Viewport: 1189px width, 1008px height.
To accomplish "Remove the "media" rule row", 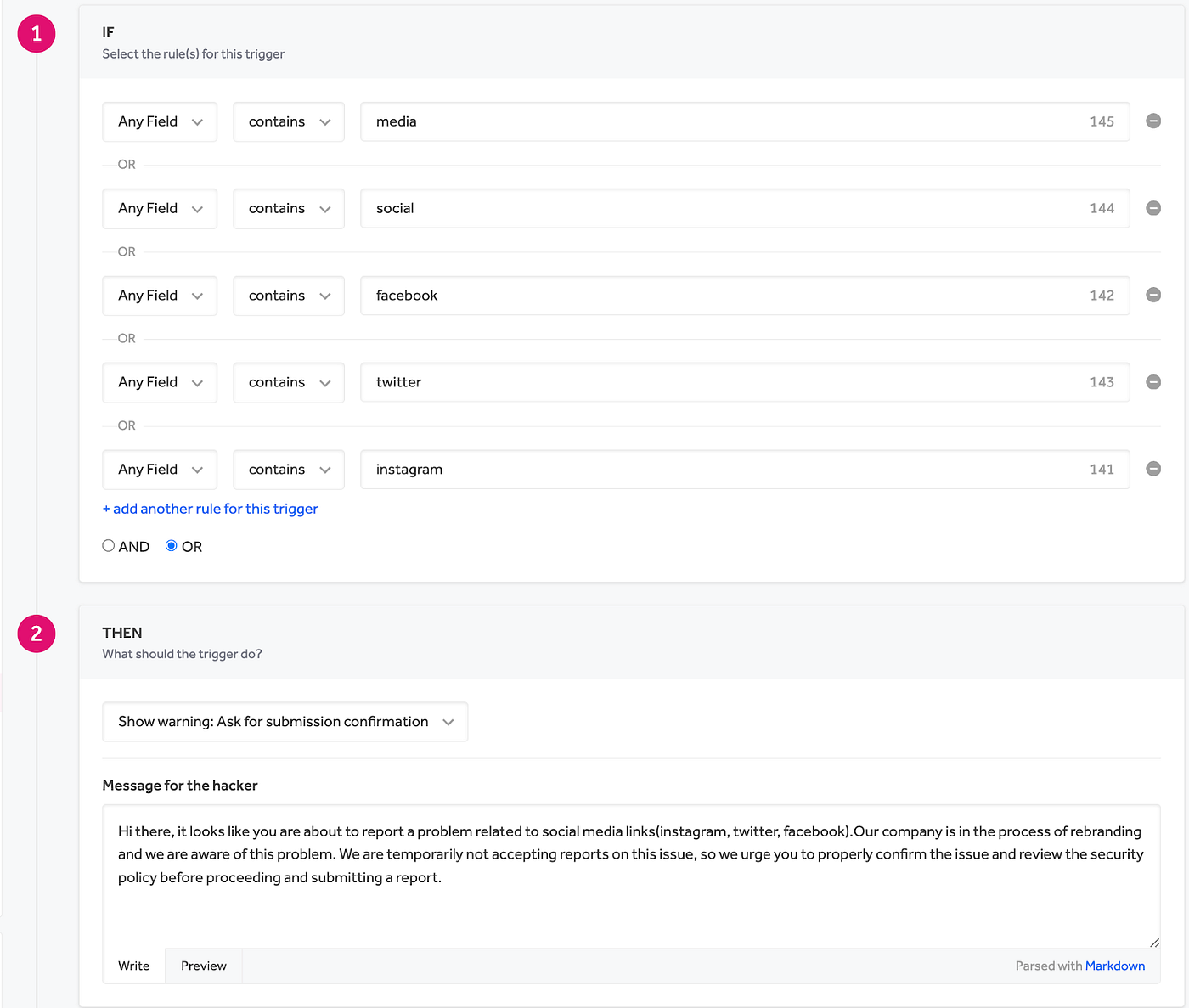I will (1153, 121).
